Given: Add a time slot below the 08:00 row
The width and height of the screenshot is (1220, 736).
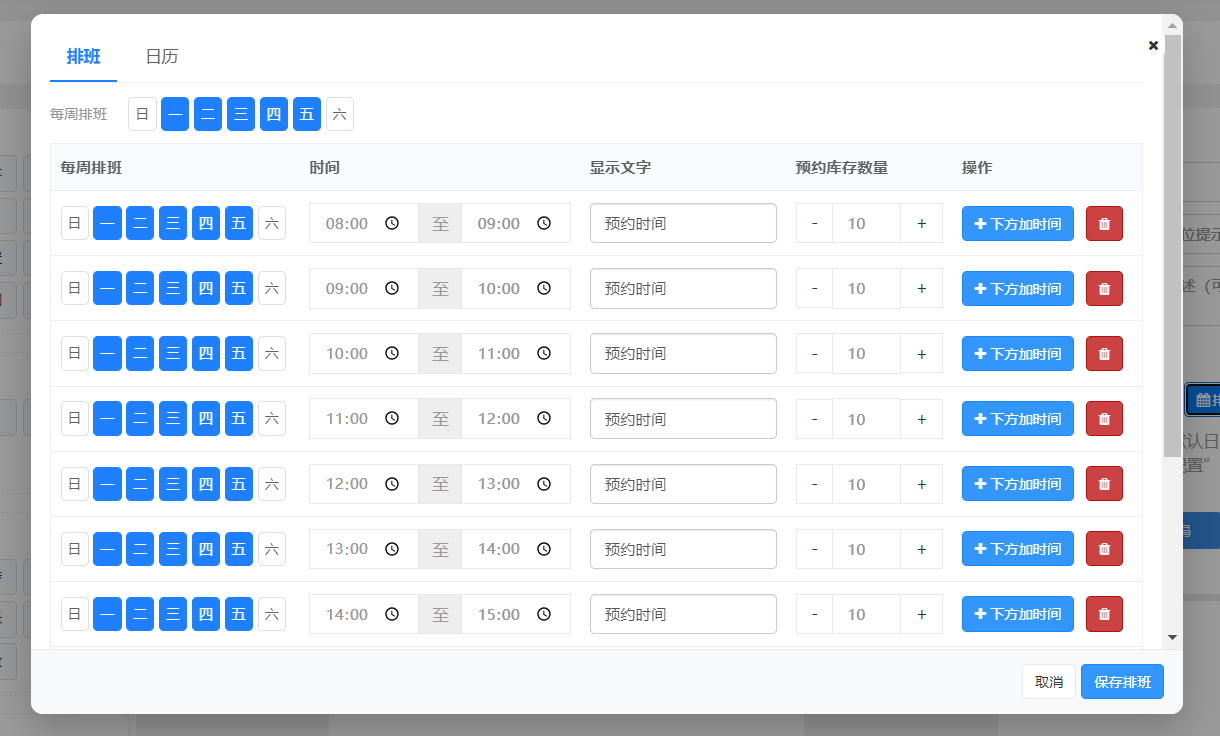Looking at the screenshot, I should (1018, 223).
